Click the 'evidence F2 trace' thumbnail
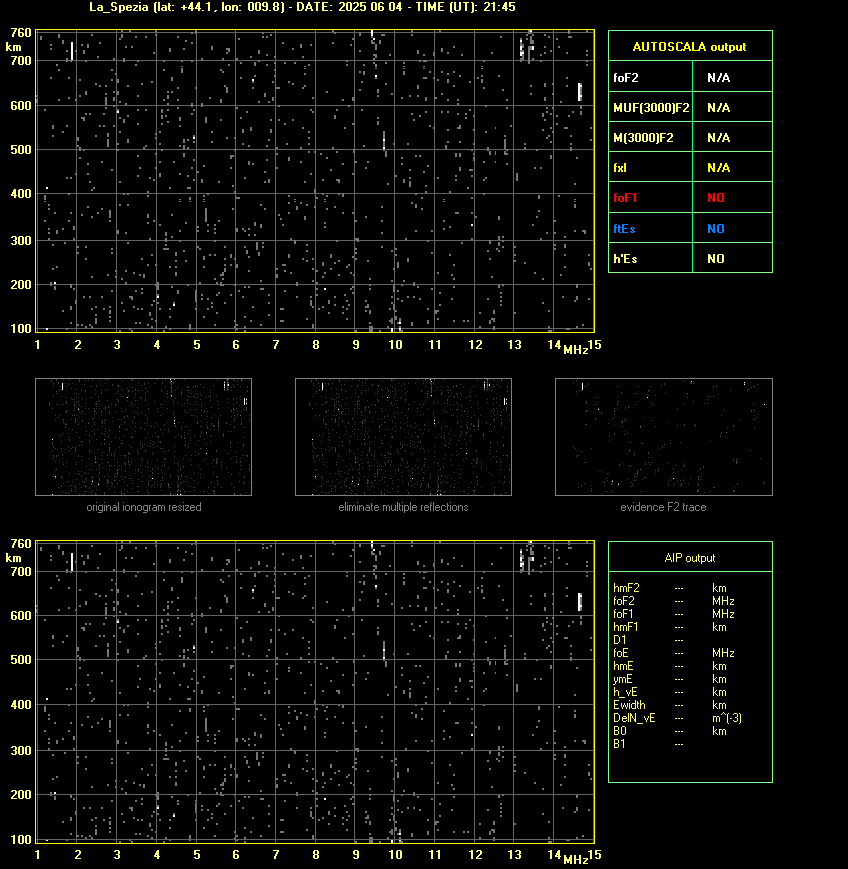Screen dimensions: 848x869 click(664, 437)
